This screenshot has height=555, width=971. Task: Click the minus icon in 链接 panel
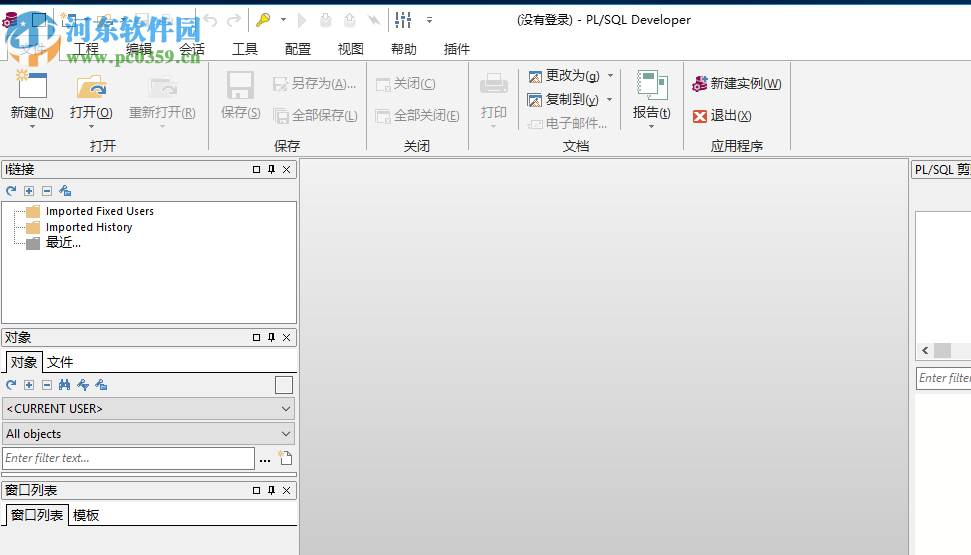[x=47, y=191]
